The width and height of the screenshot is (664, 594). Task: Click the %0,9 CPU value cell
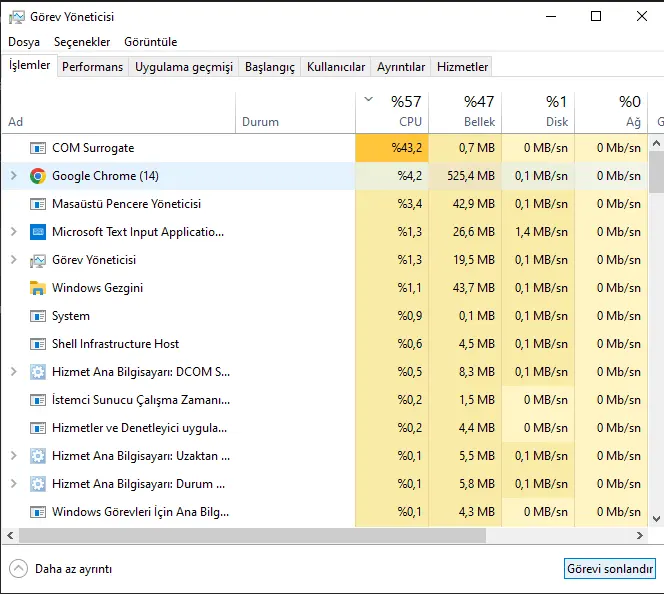(392, 316)
